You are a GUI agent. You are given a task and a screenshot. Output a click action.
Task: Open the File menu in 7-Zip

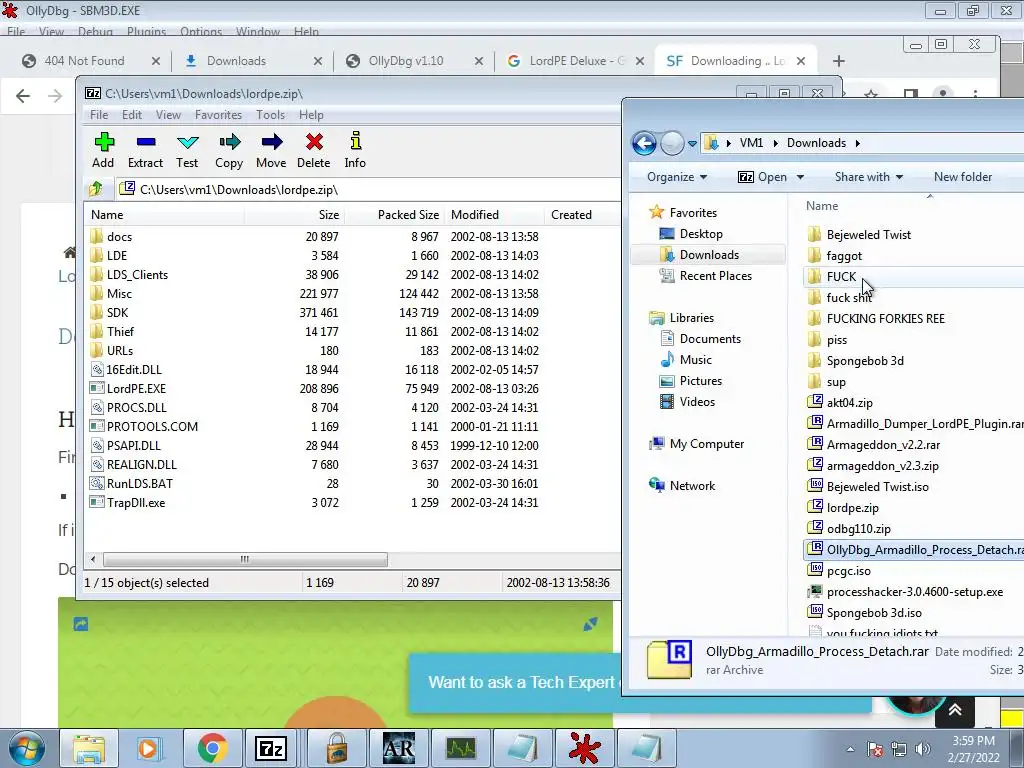[x=99, y=115]
